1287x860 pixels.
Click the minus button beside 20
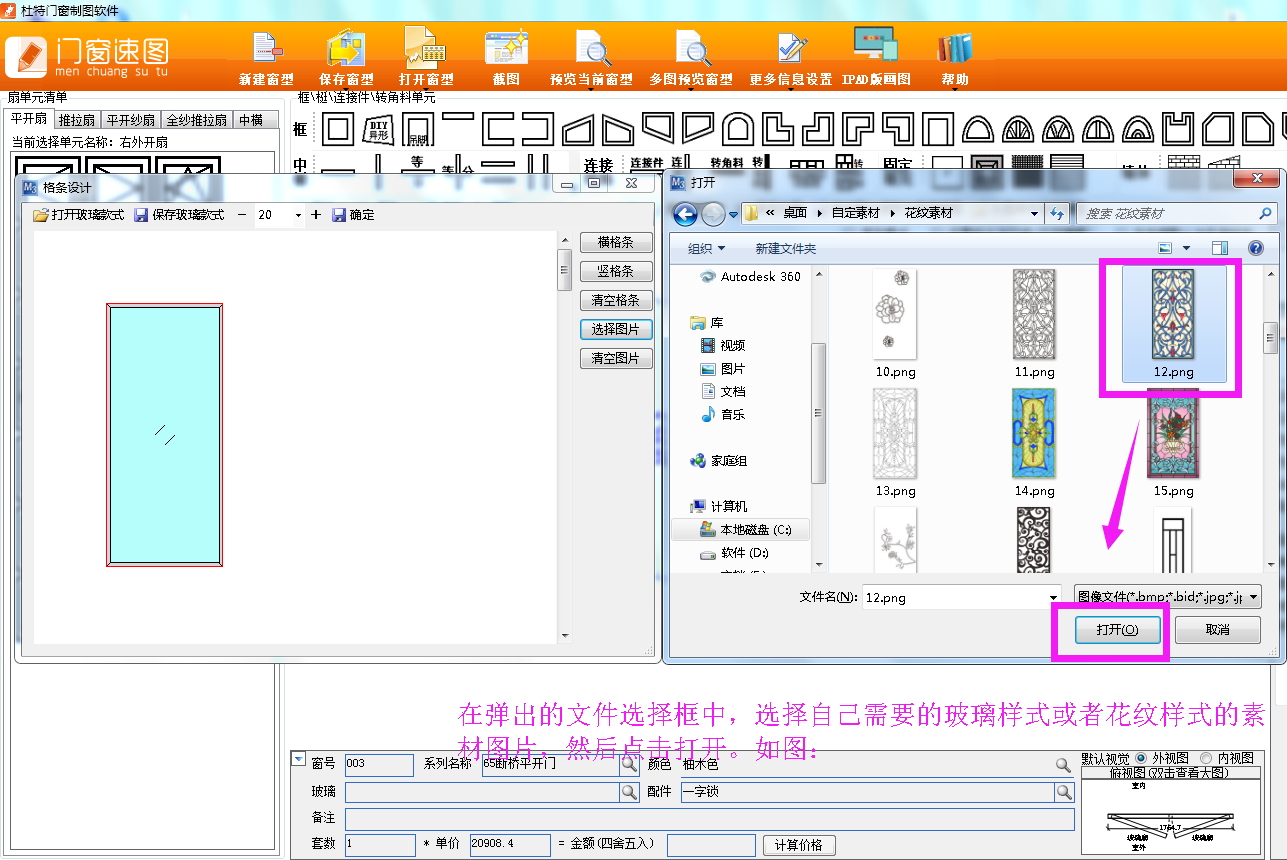[x=242, y=215]
